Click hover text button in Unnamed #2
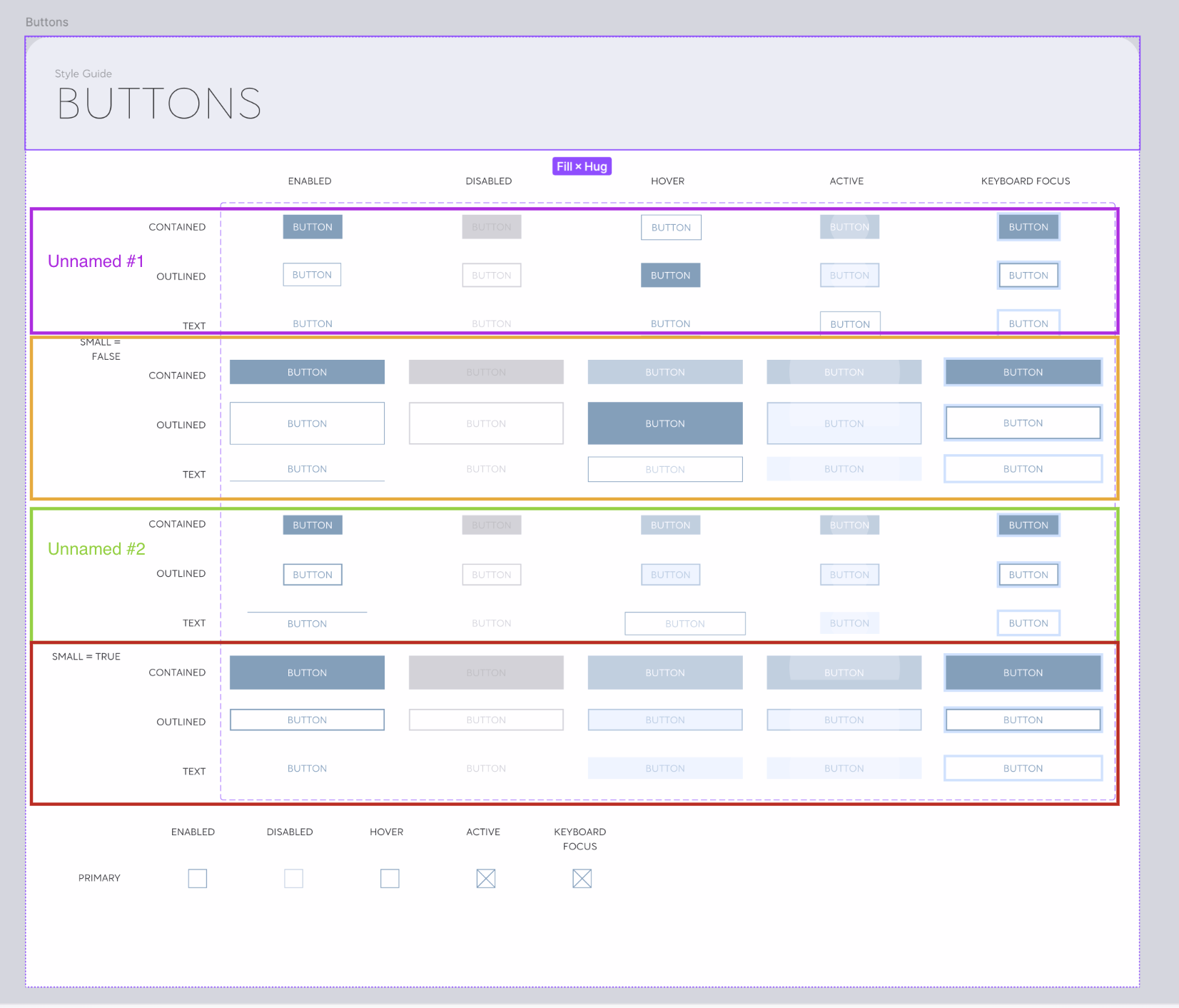The image size is (1179, 1008). (684, 623)
